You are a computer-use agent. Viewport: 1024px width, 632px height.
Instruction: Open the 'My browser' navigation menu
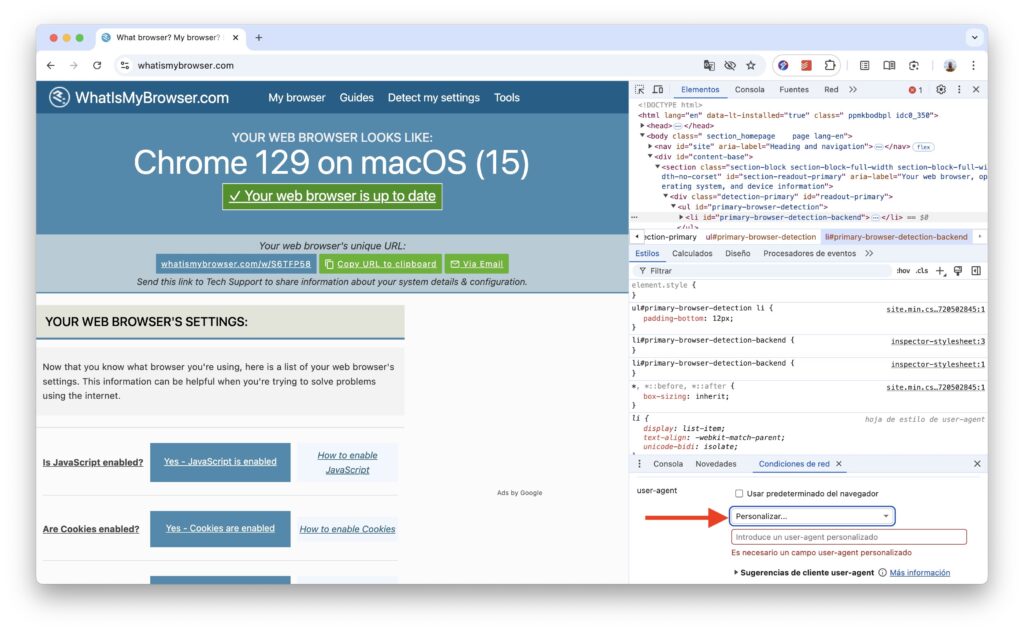pos(296,98)
